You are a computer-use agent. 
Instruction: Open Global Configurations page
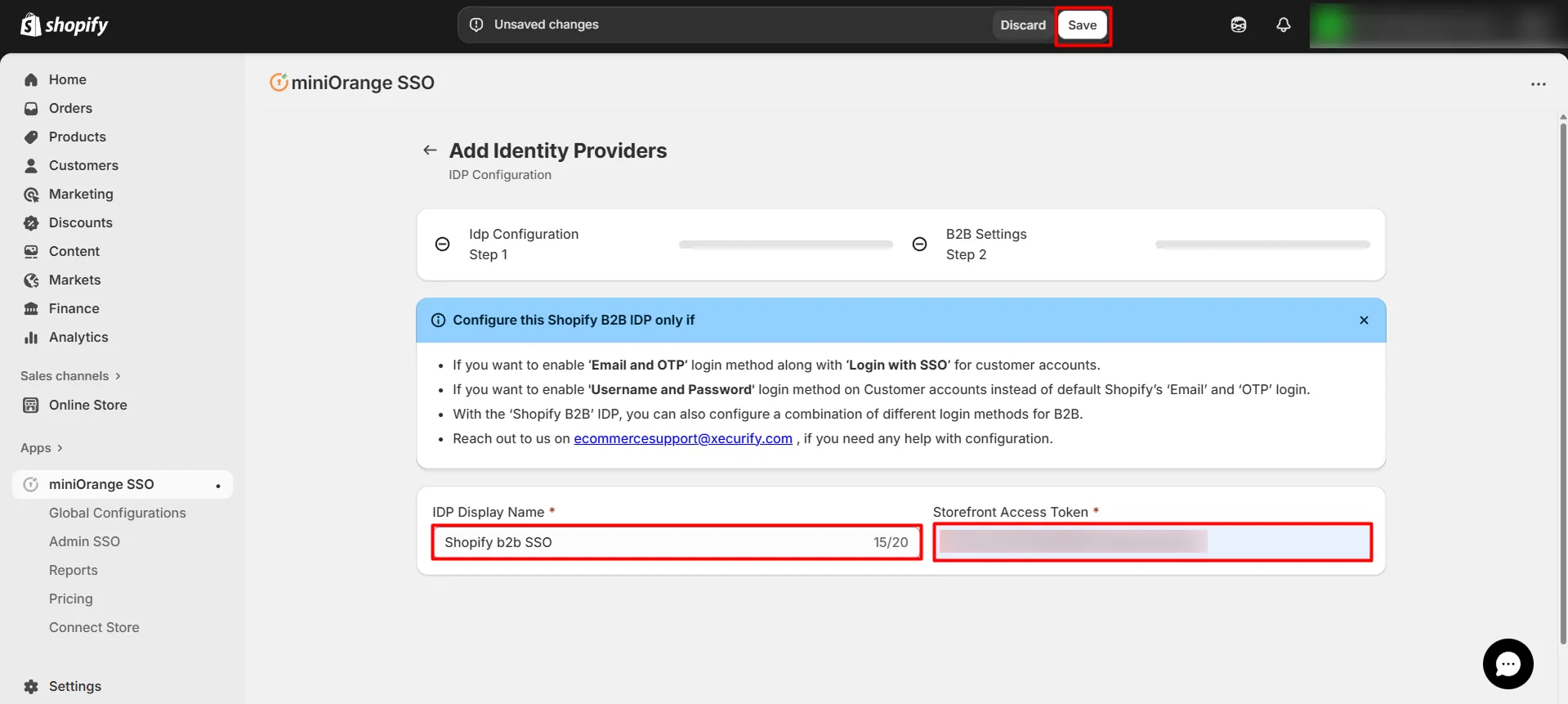tap(118, 513)
